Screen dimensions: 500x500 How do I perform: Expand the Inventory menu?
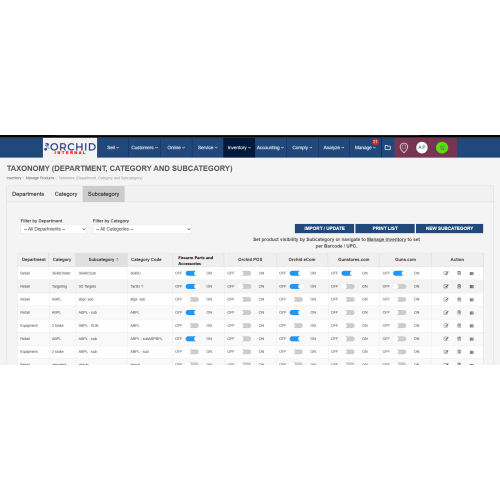pos(239,147)
